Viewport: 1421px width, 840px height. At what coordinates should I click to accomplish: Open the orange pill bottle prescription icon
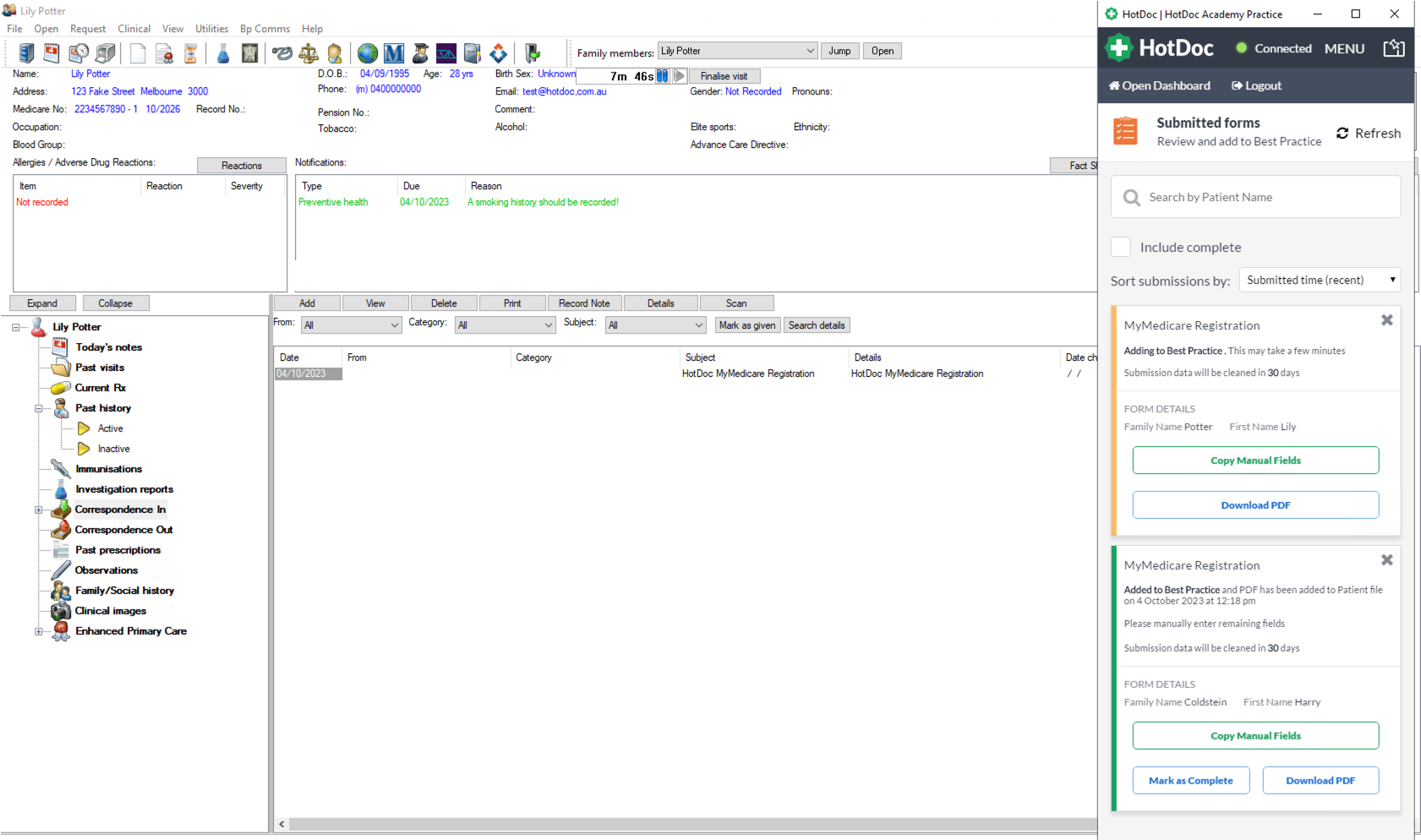[x=191, y=53]
